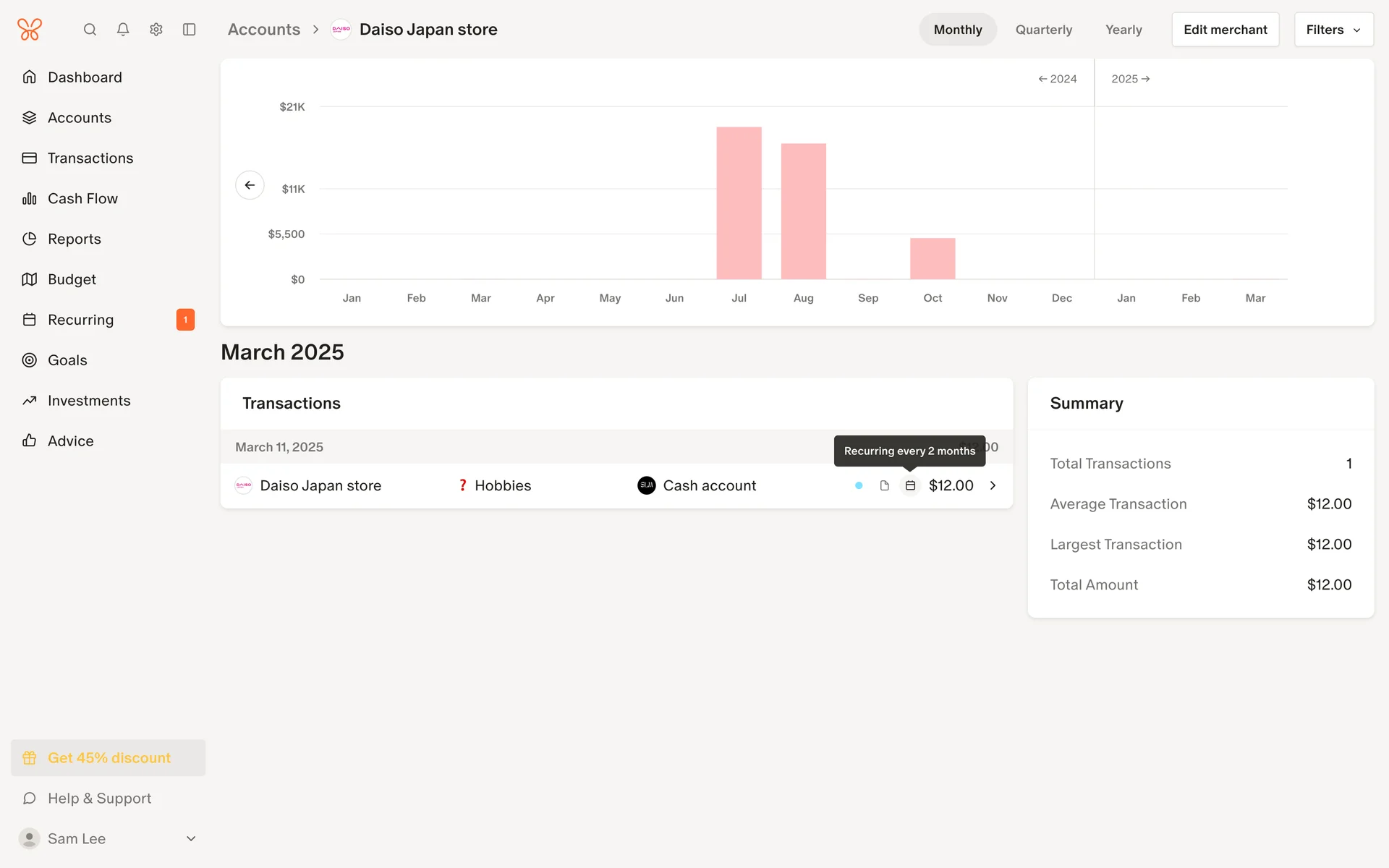Viewport: 1389px width, 868px height.
Task: Click the Accounts breadcrumb link
Action: click(x=263, y=30)
